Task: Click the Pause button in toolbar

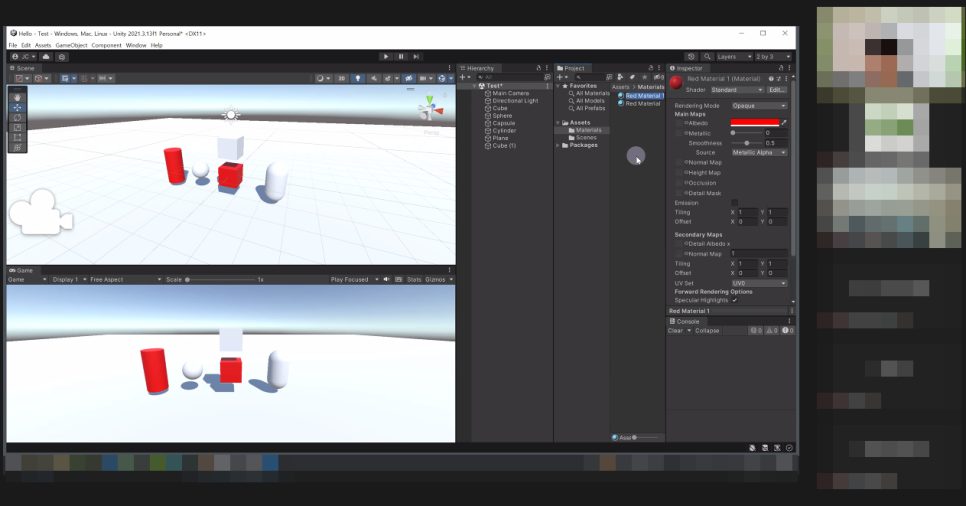Action: [401, 57]
